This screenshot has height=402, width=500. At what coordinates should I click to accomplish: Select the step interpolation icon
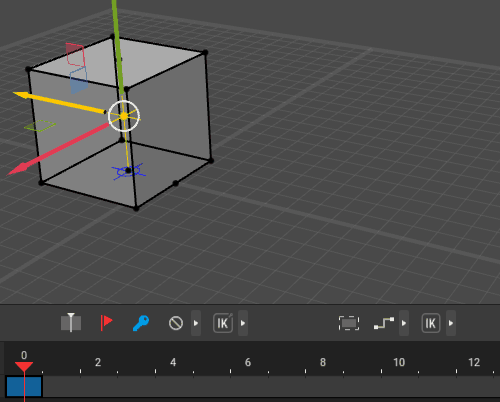pyautogui.click(x=384, y=323)
